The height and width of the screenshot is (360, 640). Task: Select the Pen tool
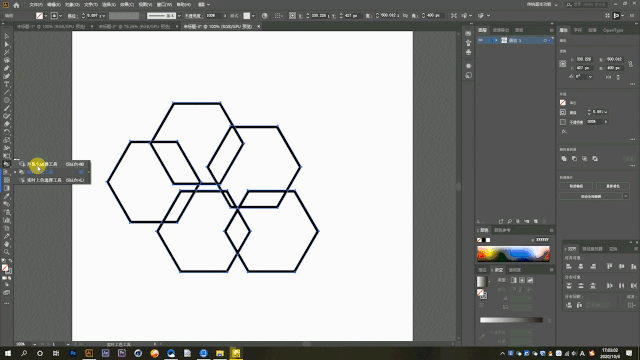[x=7, y=68]
